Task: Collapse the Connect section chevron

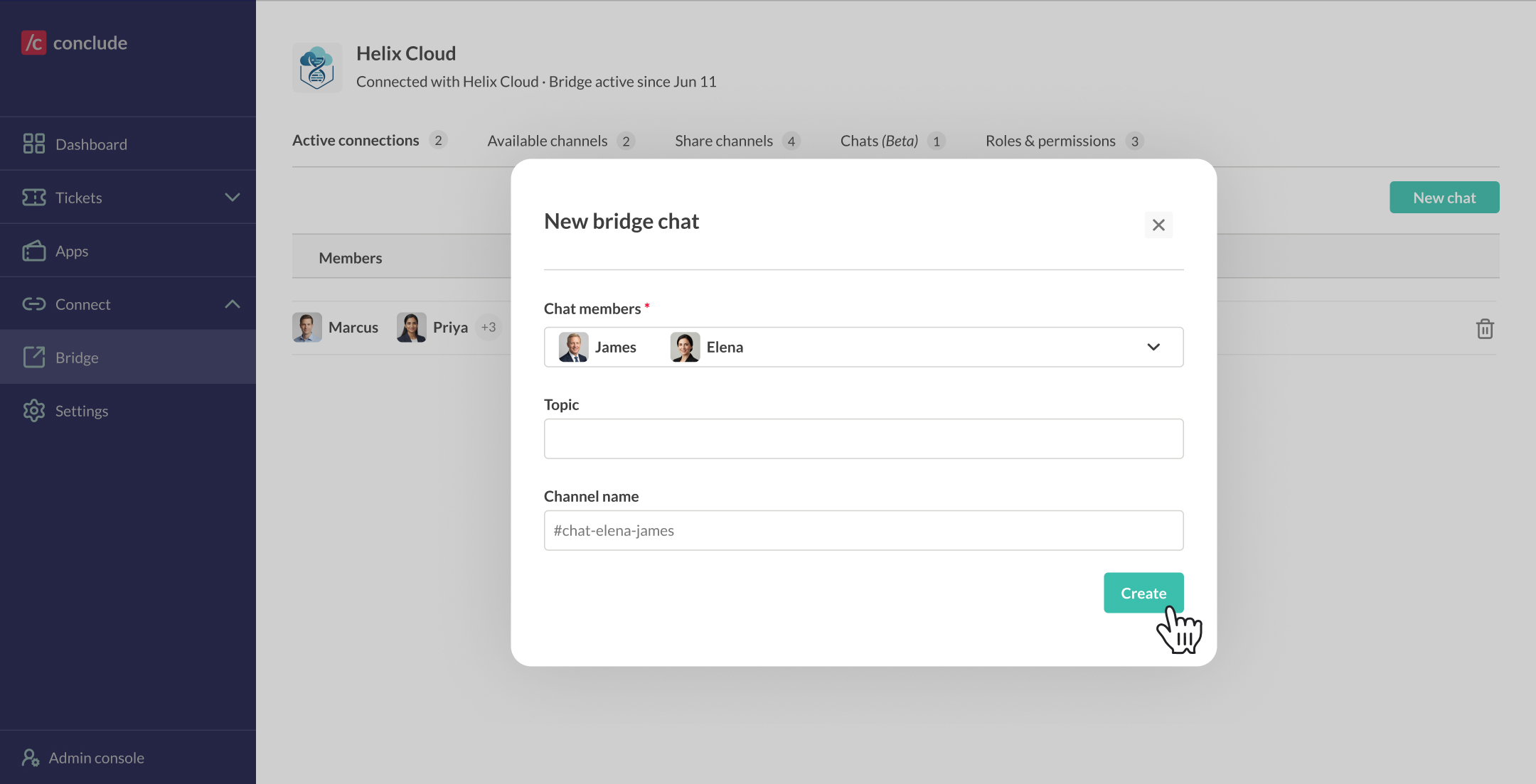Action: click(x=232, y=304)
